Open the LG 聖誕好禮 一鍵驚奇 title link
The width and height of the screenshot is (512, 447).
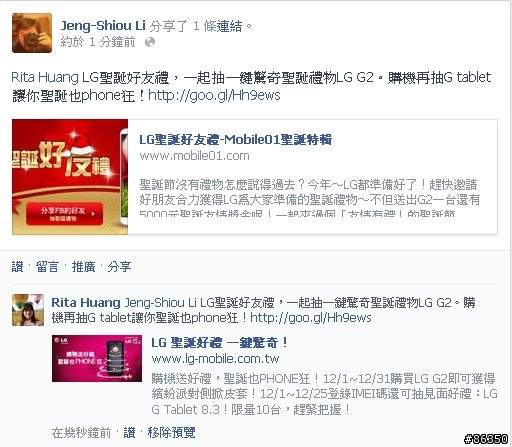click(x=220, y=343)
